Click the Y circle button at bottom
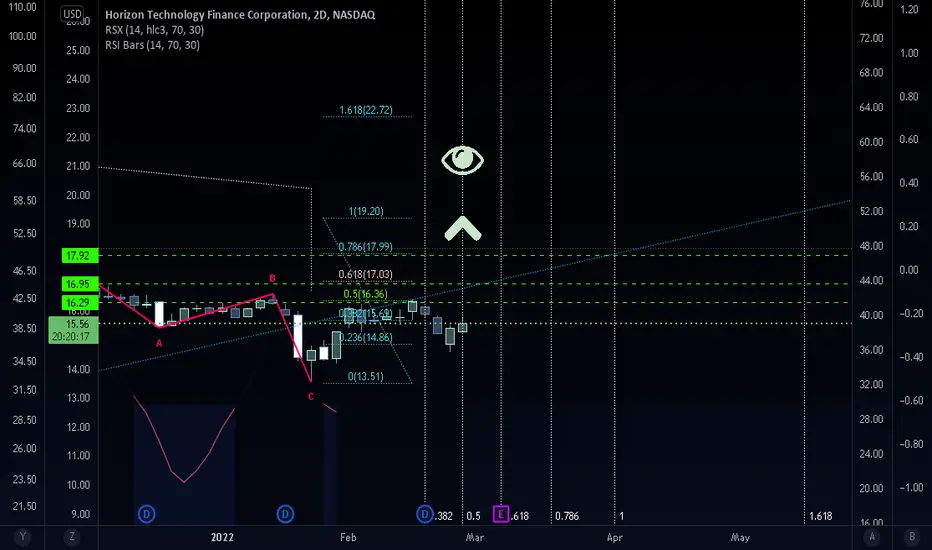Screen dimensions: 932x550 [x=23, y=537]
